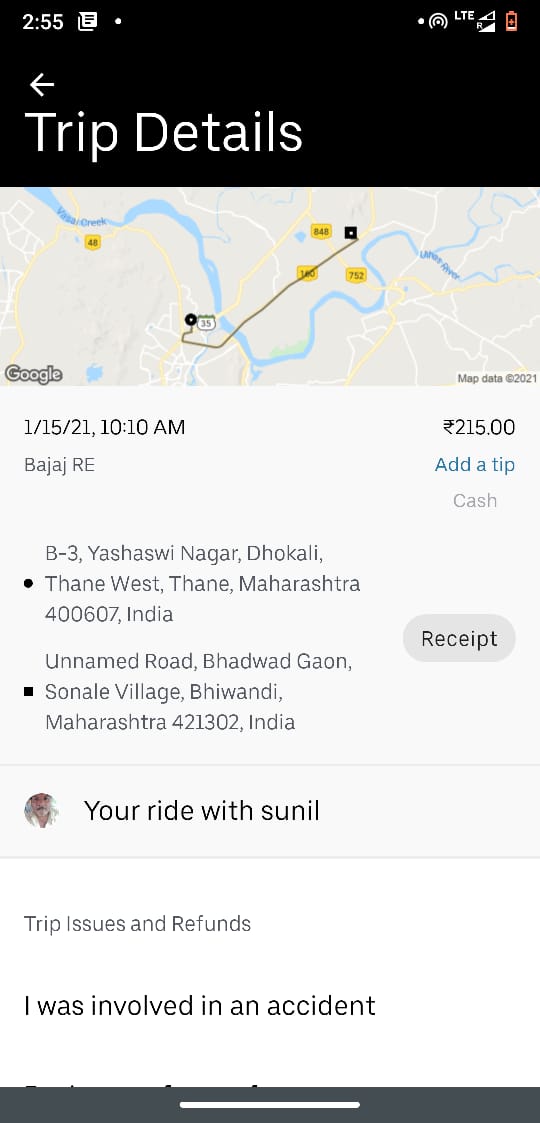Viewport: 540px width, 1123px height.
Task: Open the Receipt button
Action: pyautogui.click(x=459, y=638)
